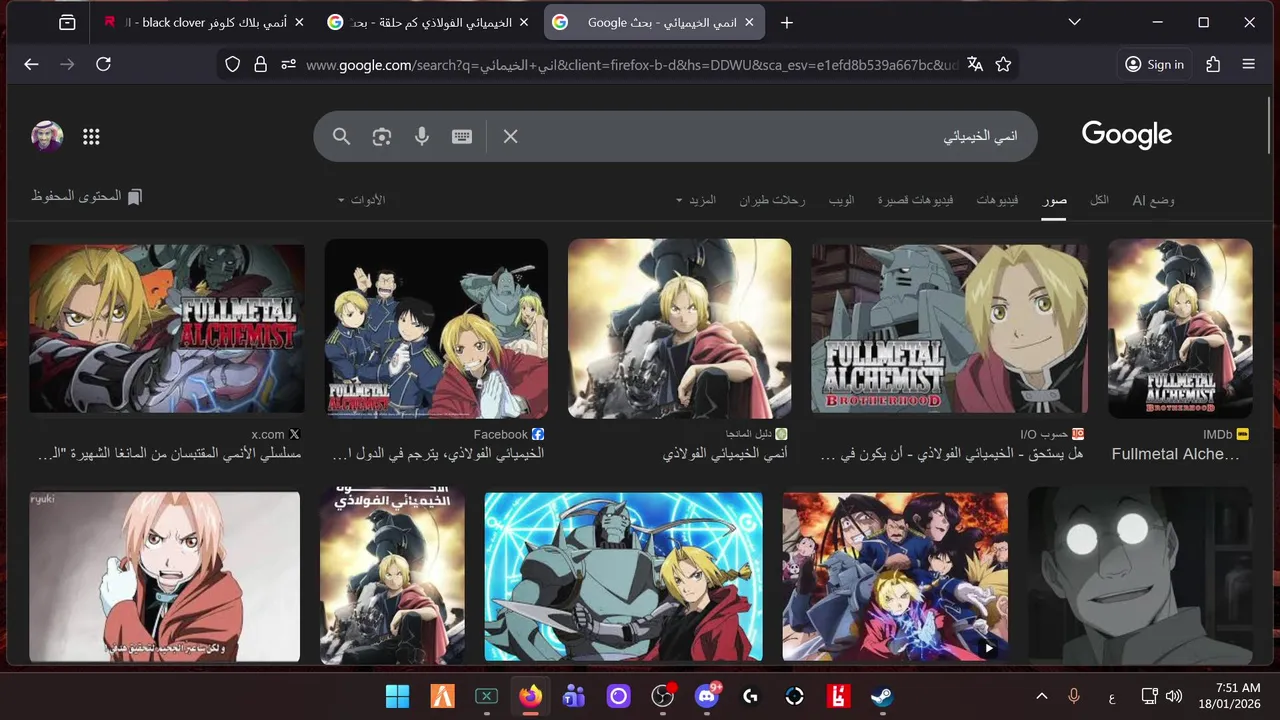Viewport: 1280px width, 720px height.
Task: Select the الكل (All) results filter
Action: [1099, 200]
